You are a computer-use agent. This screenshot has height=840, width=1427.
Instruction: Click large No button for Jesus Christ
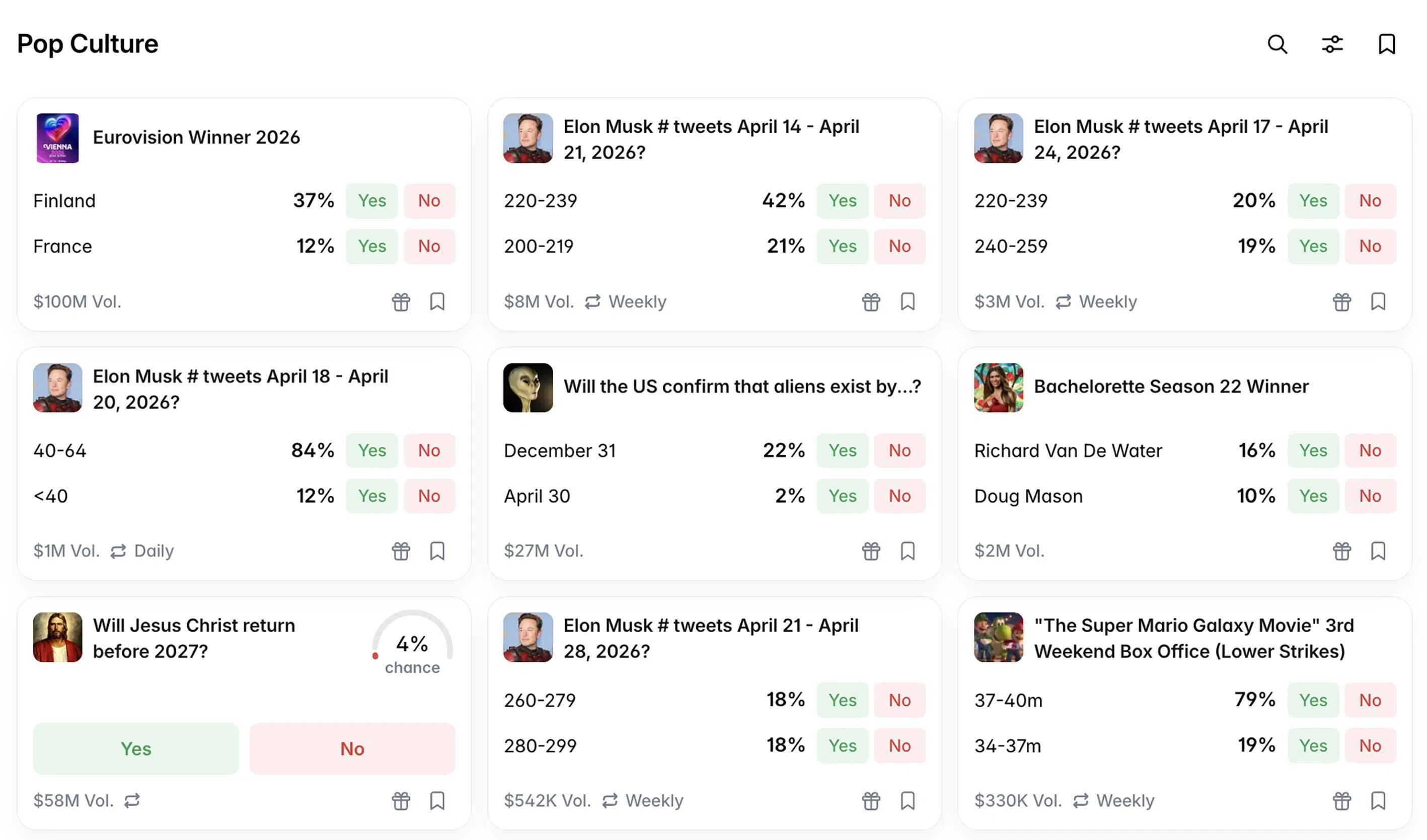(352, 749)
